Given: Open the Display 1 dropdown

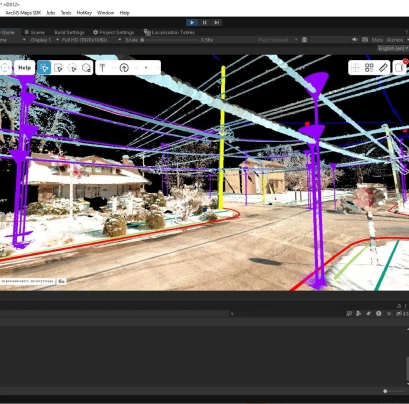Looking at the screenshot, I should coord(45,40).
